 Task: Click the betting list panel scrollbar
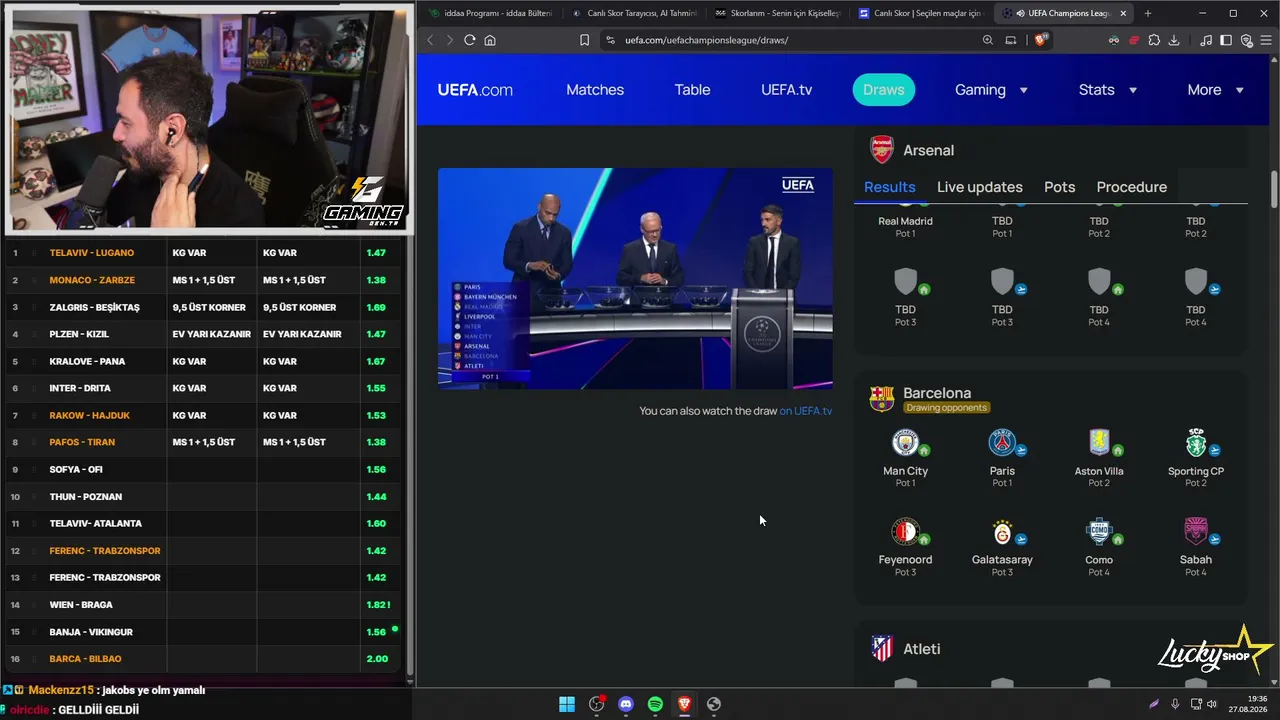tap(410, 456)
